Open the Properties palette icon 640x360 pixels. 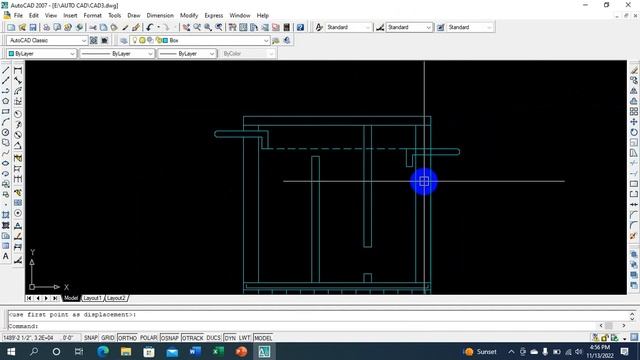pos(233,27)
